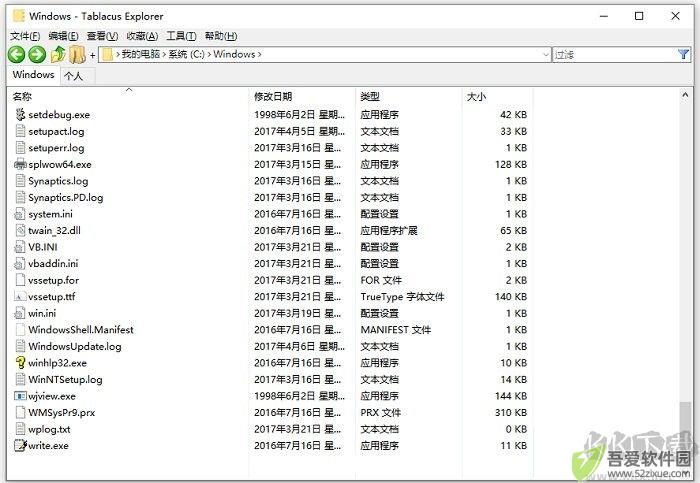Open the 查看(V) menu
The image size is (700, 483).
pyautogui.click(x=102, y=36)
